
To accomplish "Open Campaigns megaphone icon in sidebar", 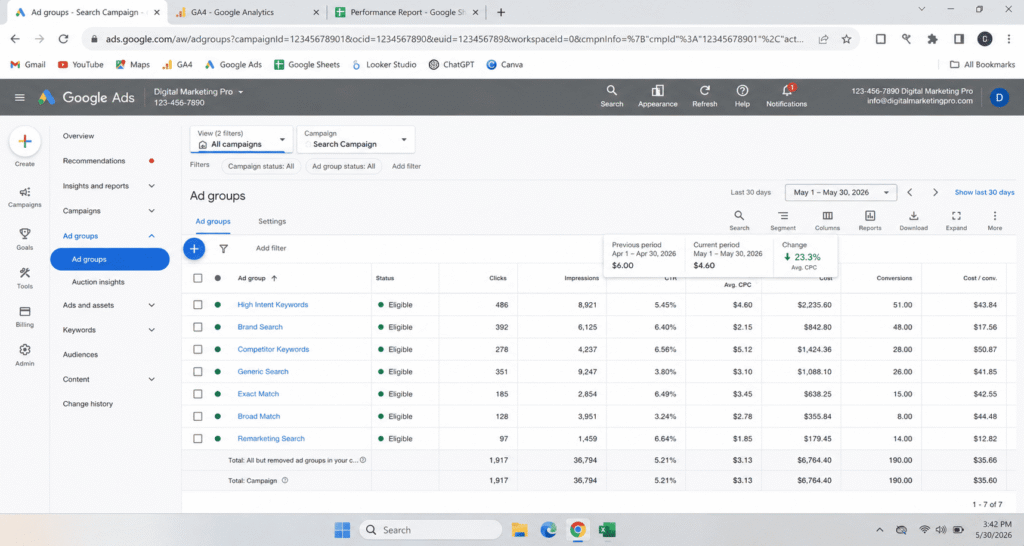I will pyautogui.click(x=25, y=192).
